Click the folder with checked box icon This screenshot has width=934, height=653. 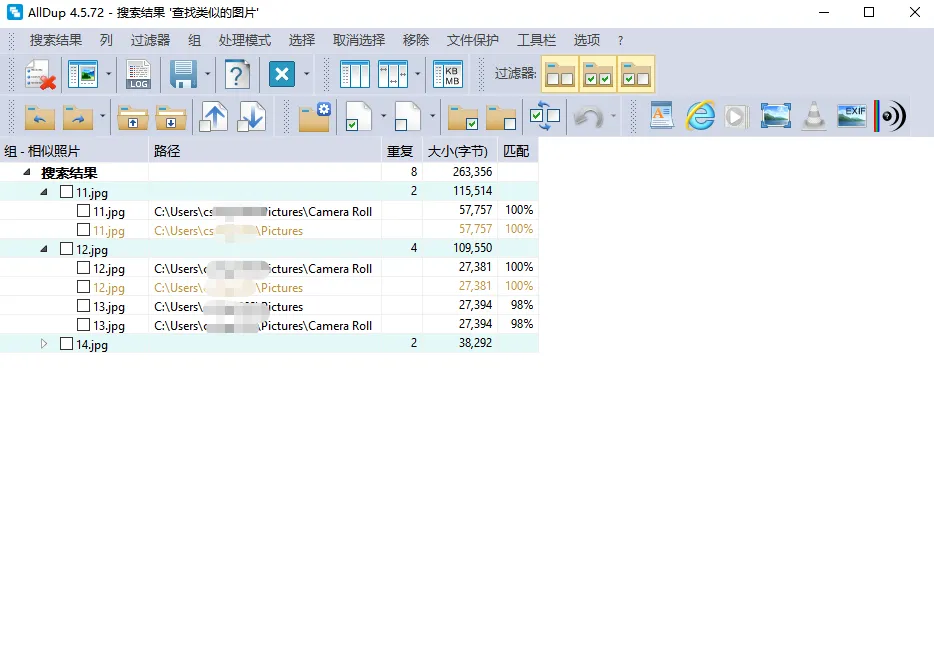coord(463,117)
